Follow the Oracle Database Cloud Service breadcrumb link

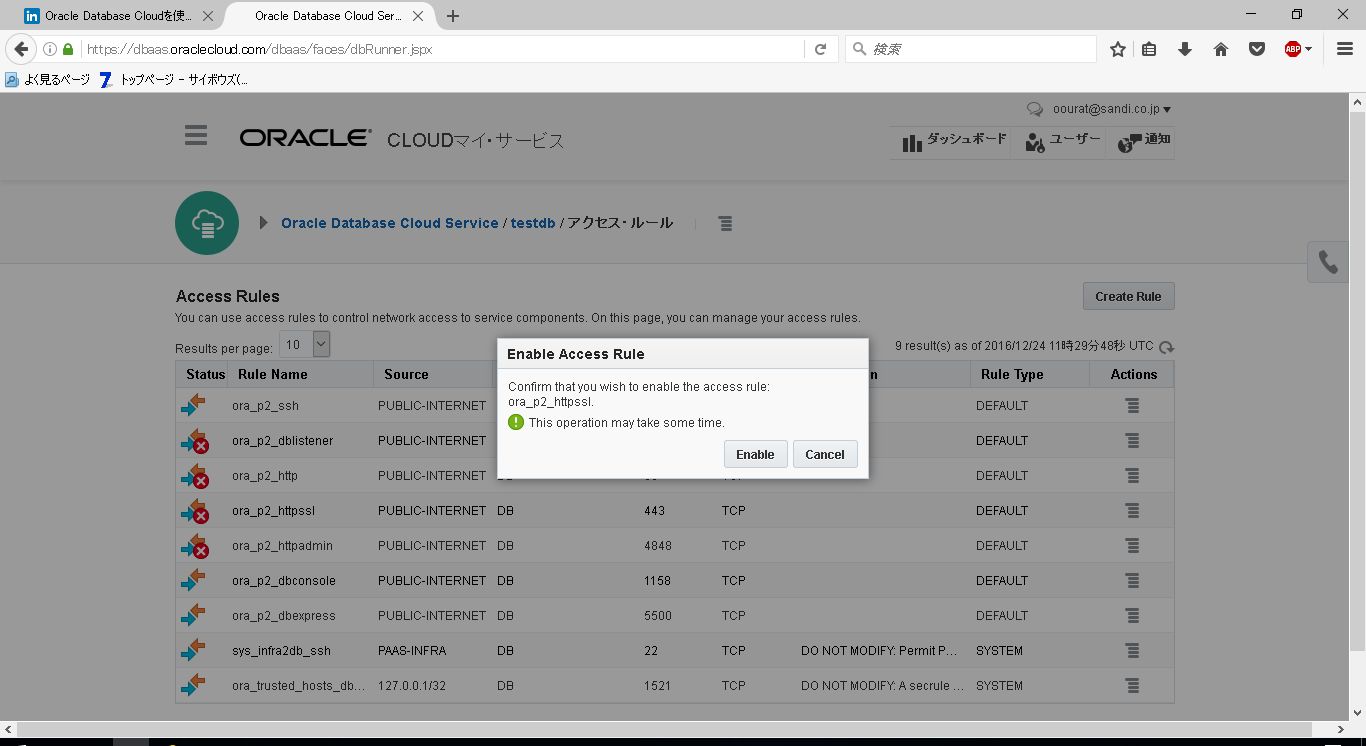coord(390,223)
